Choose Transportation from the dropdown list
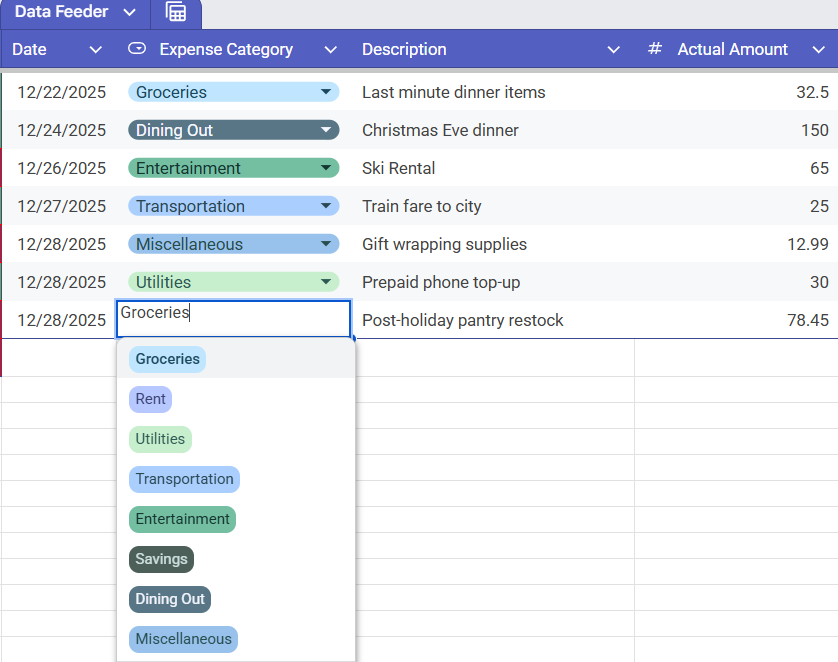 click(x=184, y=479)
